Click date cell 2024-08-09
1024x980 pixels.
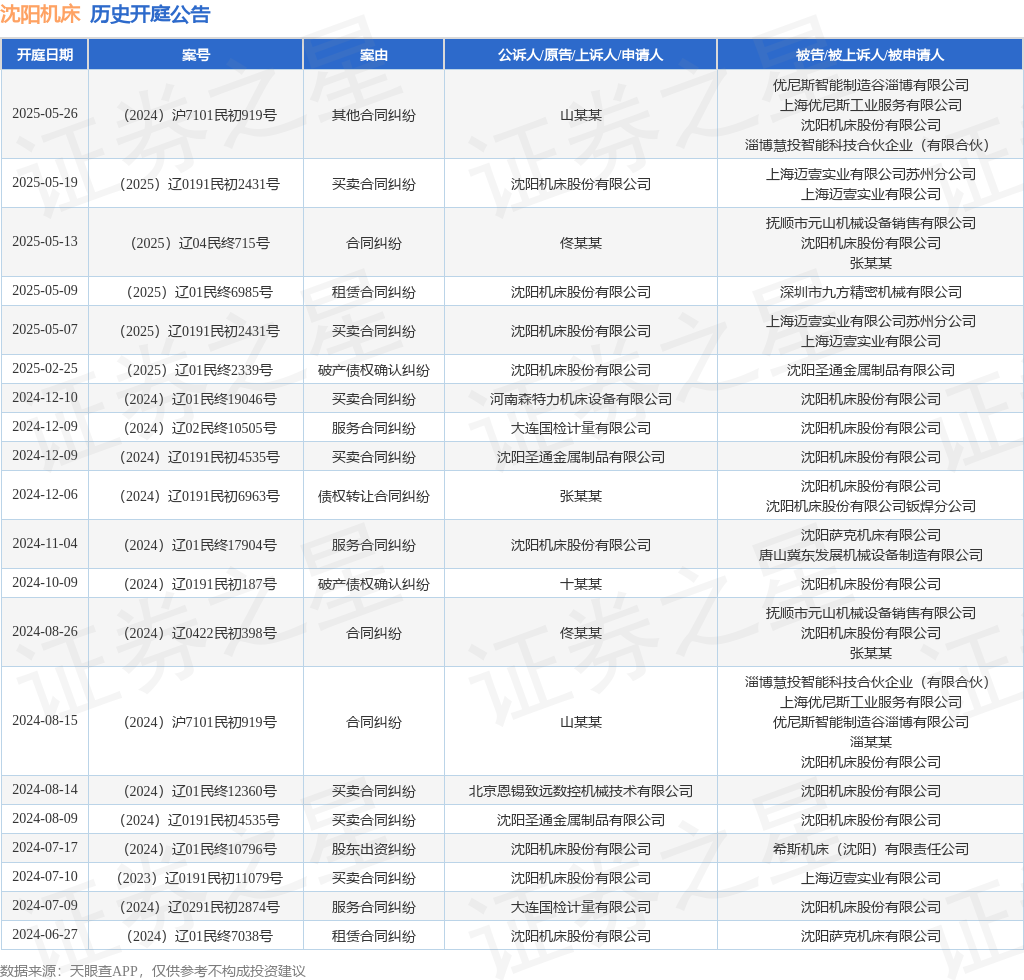[44, 819]
